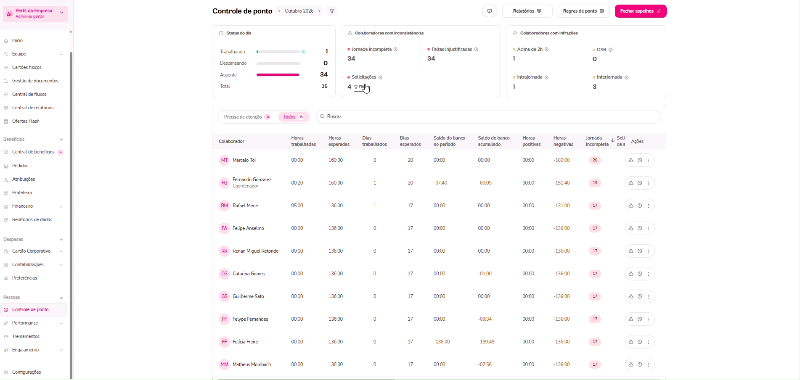Expand the Equipe sidebar submenu
Image resolution: width=800 pixels, height=380 pixels.
[61, 54]
